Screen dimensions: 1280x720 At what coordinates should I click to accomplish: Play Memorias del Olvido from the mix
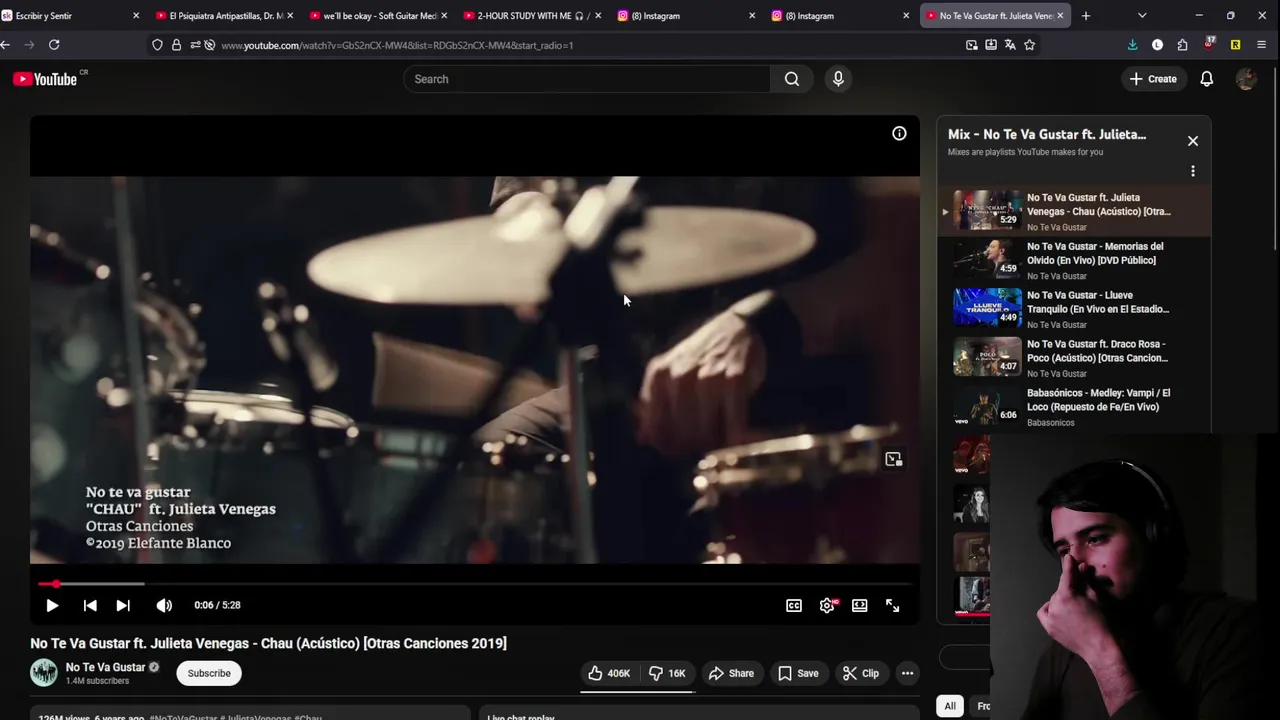(x=1073, y=260)
